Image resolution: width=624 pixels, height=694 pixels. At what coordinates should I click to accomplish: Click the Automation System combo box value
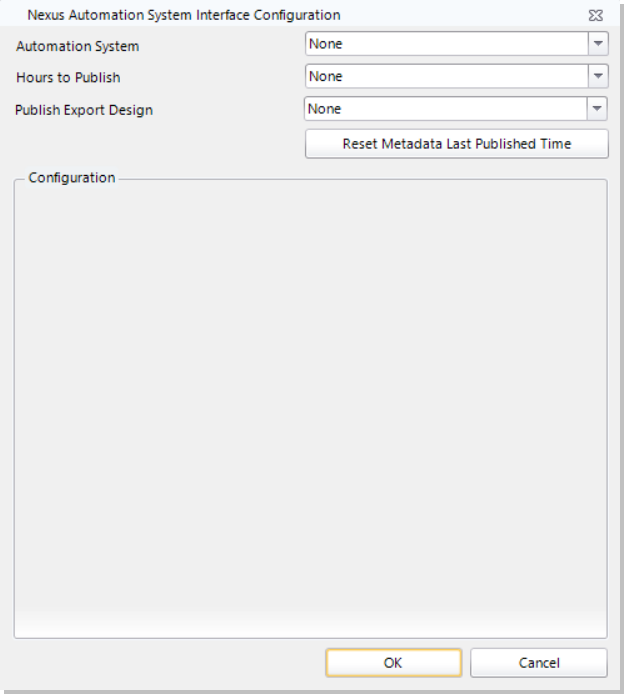(445, 44)
